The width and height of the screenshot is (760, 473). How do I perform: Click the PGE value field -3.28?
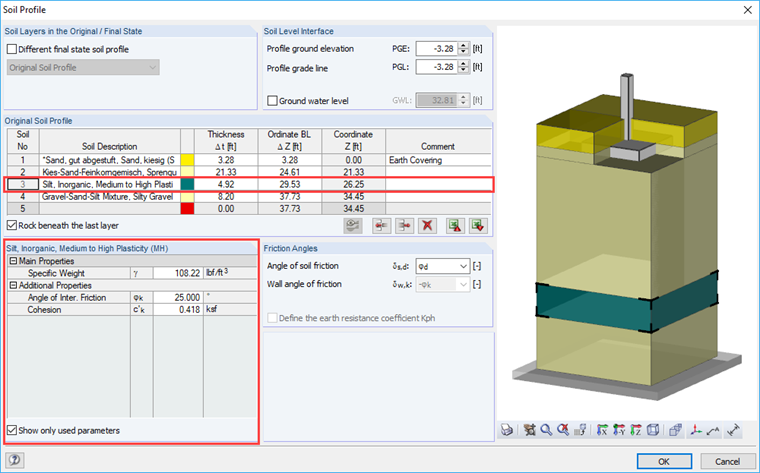pos(437,48)
